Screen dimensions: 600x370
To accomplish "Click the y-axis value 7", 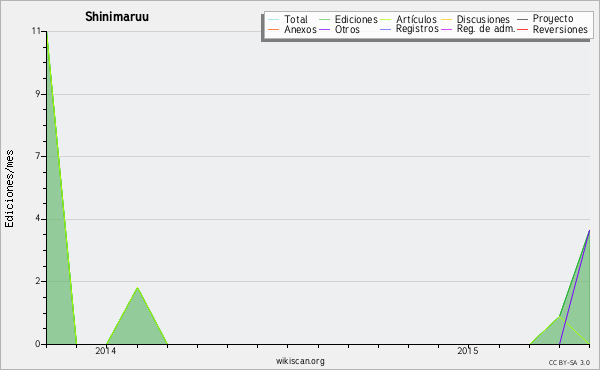I will click(x=38, y=156).
